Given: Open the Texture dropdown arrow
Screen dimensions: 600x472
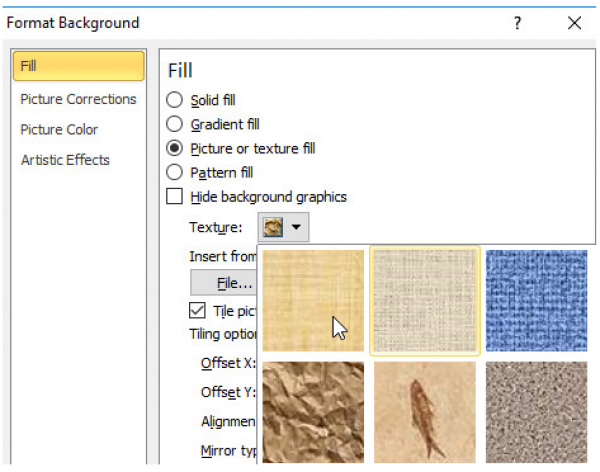Looking at the screenshot, I should [x=297, y=228].
